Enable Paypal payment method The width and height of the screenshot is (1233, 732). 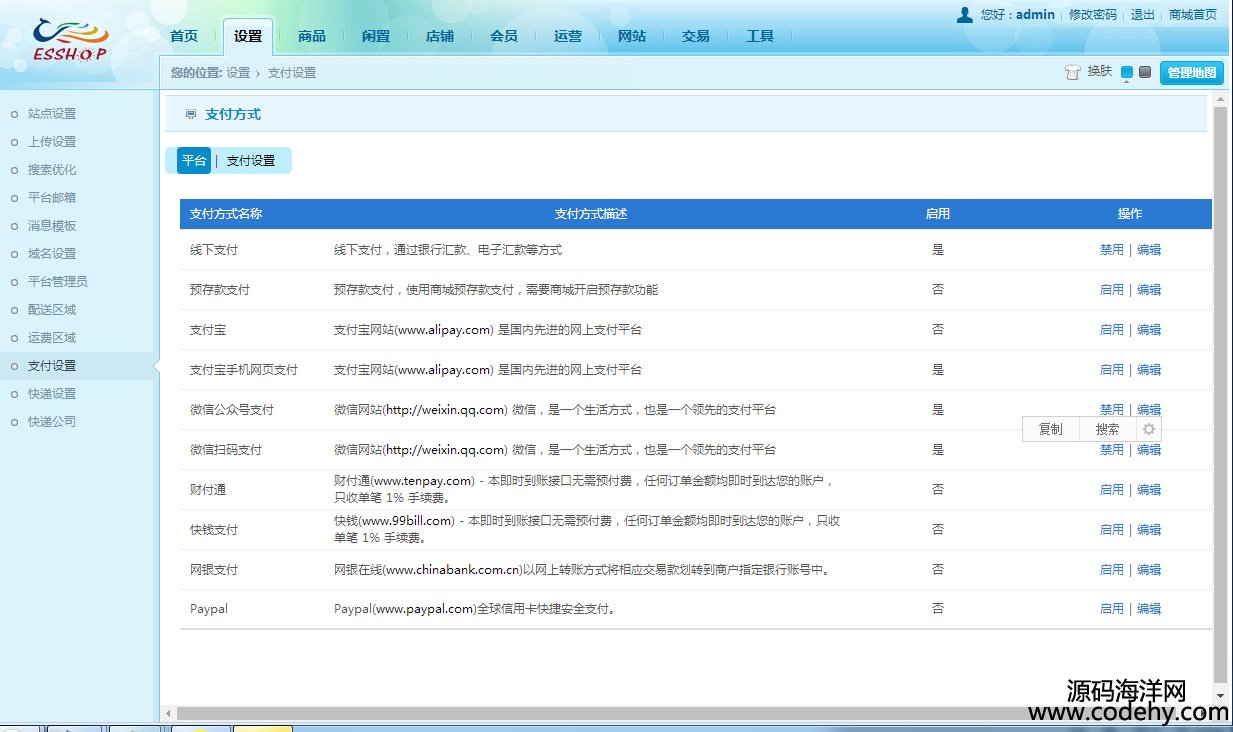click(x=1112, y=609)
